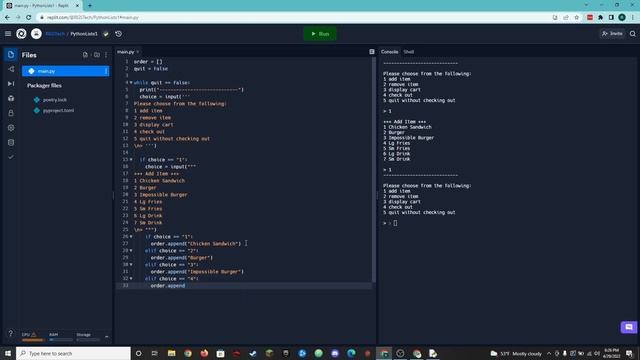640x360 pixels.
Task: Reload the browser page
Action: coord(29,18)
